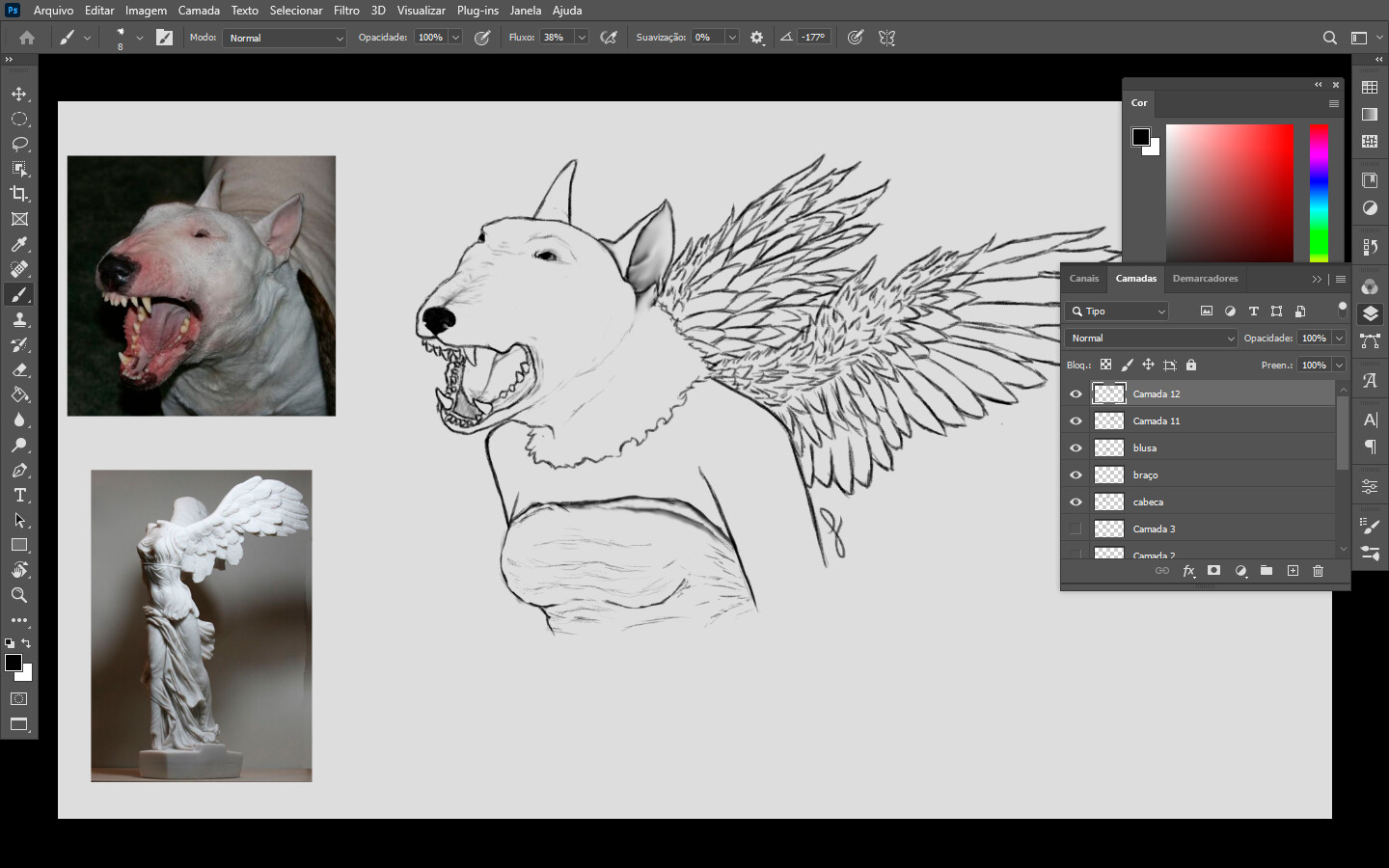
Task: Select the Lasso tool
Action: click(19, 144)
